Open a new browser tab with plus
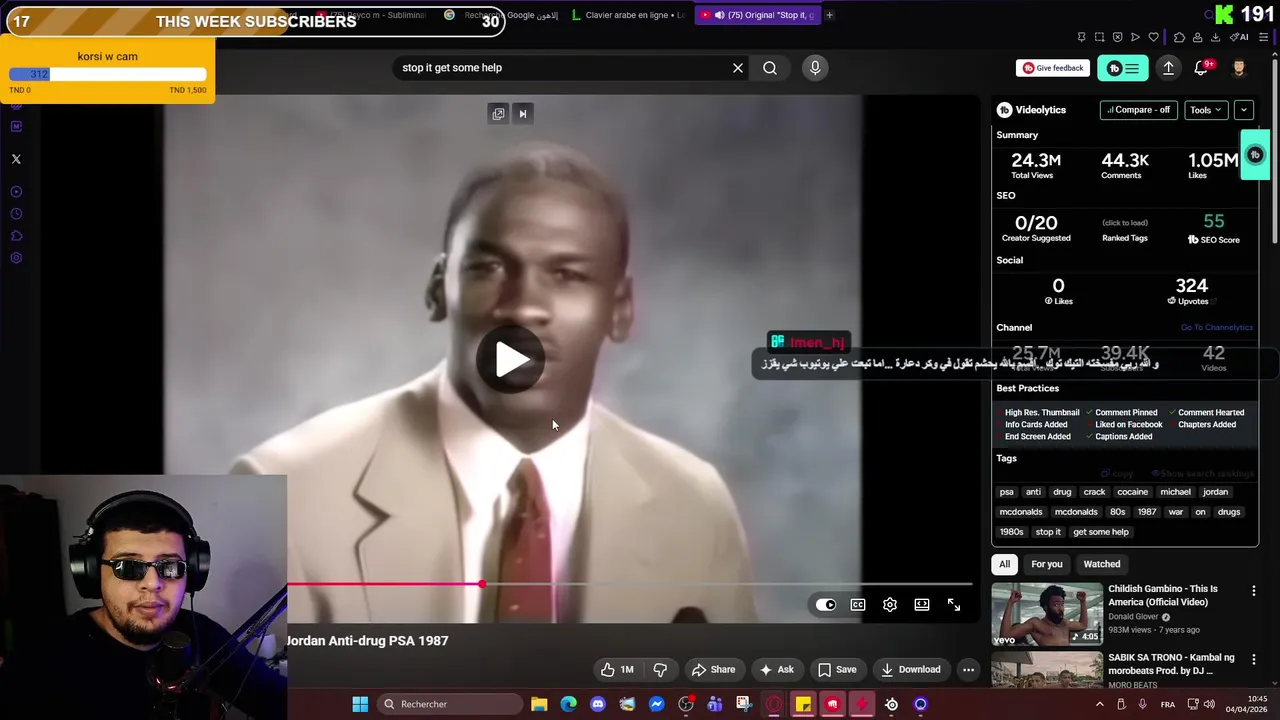 coord(829,15)
